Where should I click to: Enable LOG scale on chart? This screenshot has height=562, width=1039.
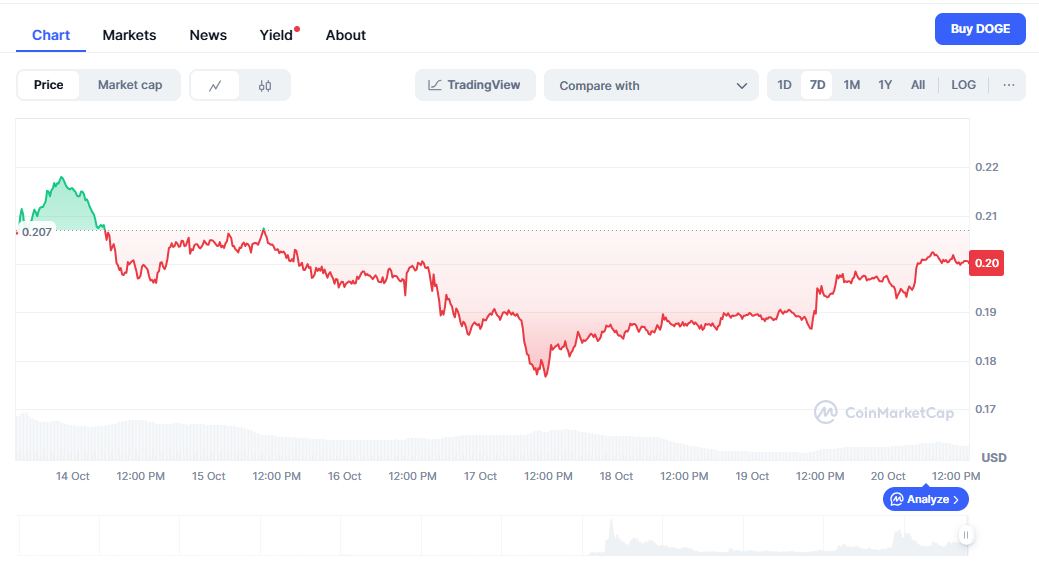tap(963, 85)
